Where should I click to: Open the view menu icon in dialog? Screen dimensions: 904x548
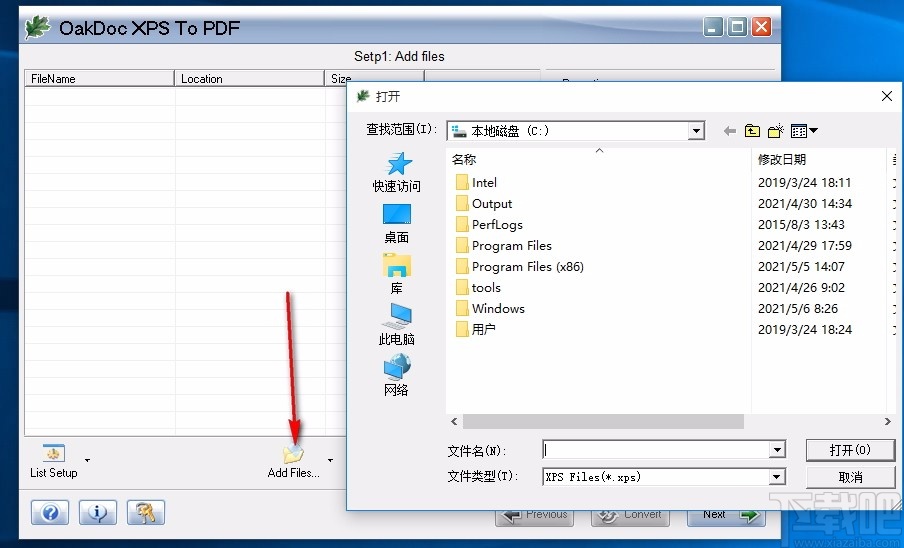(804, 131)
